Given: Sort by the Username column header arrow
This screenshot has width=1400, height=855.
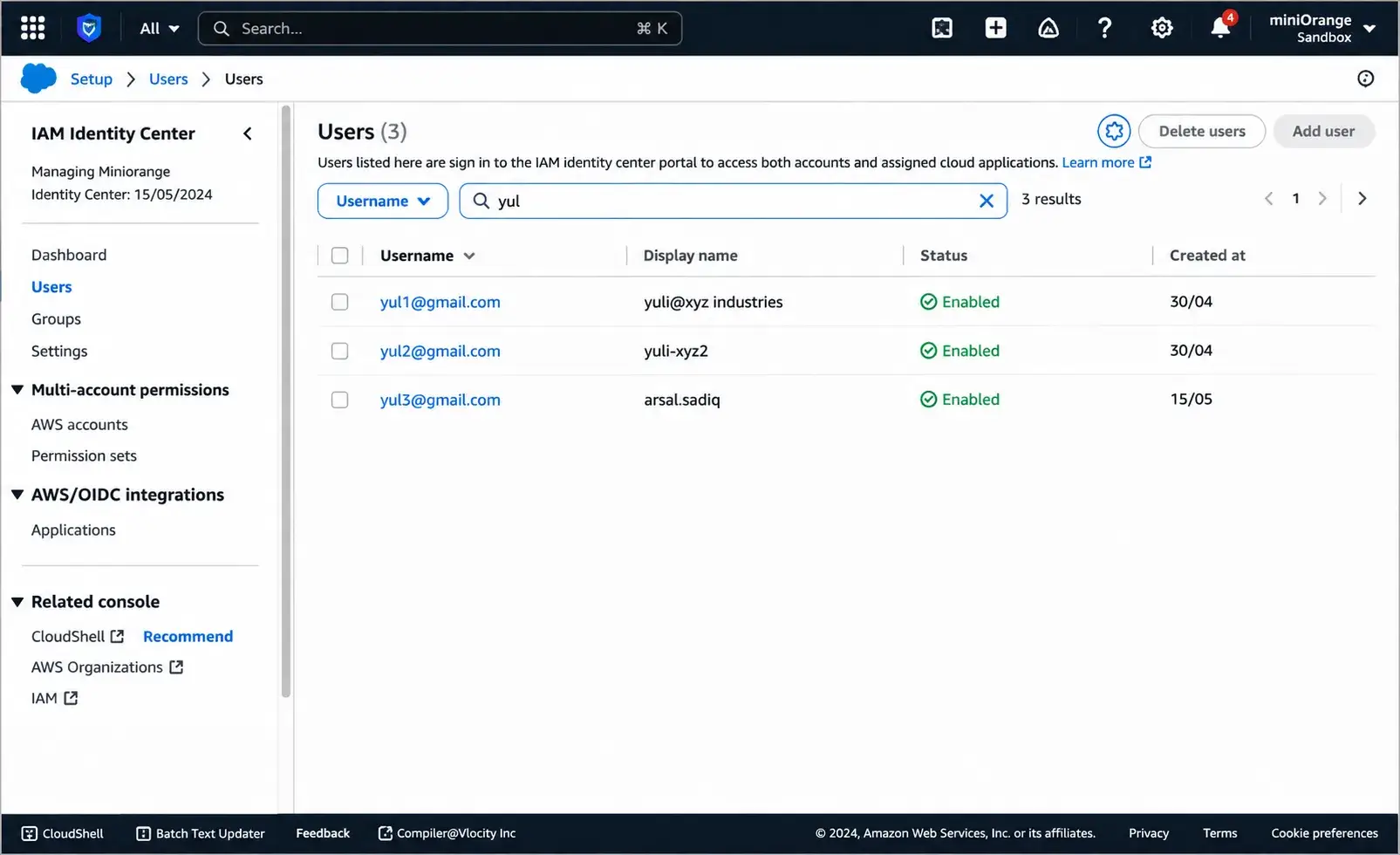Looking at the screenshot, I should [469, 256].
